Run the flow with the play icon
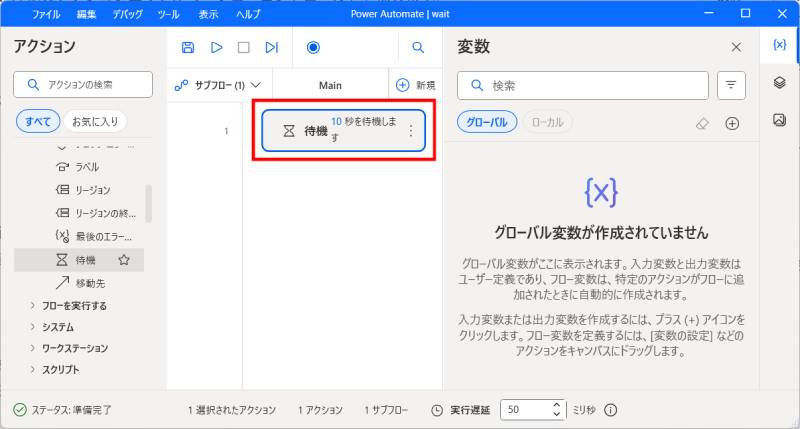 216,47
